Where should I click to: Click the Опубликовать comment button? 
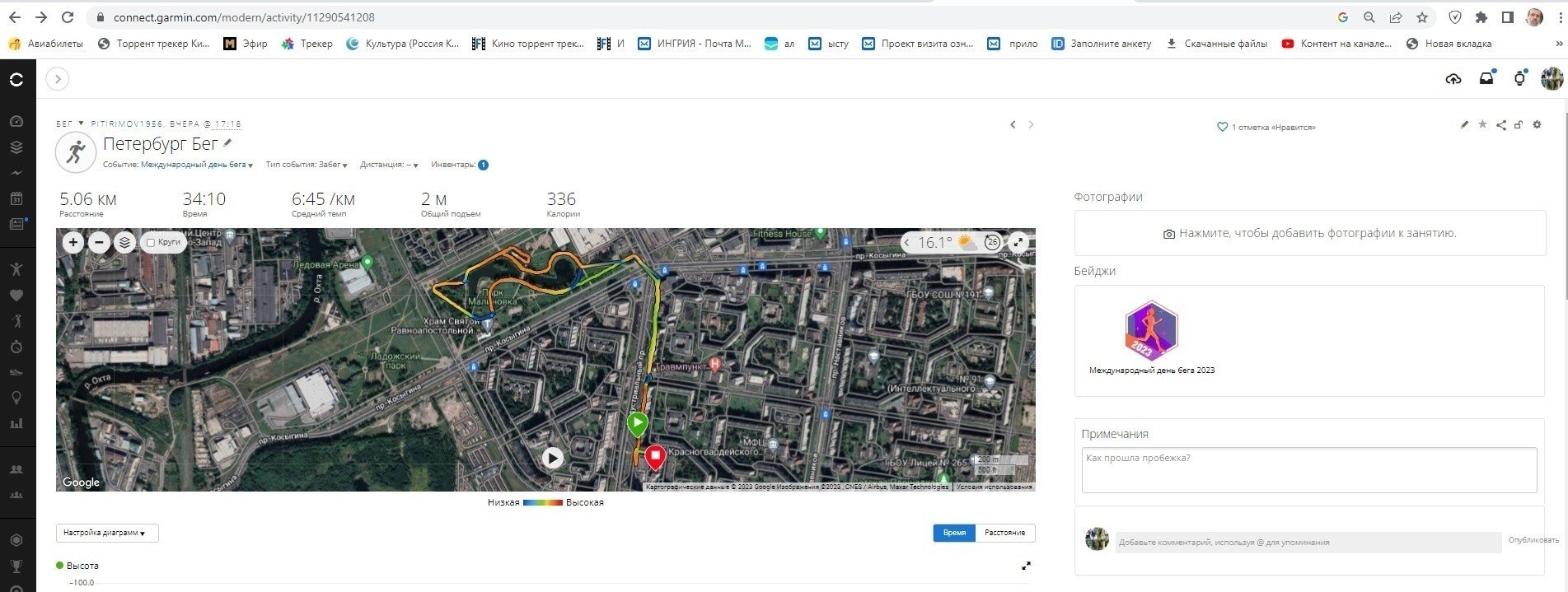pos(1533,540)
